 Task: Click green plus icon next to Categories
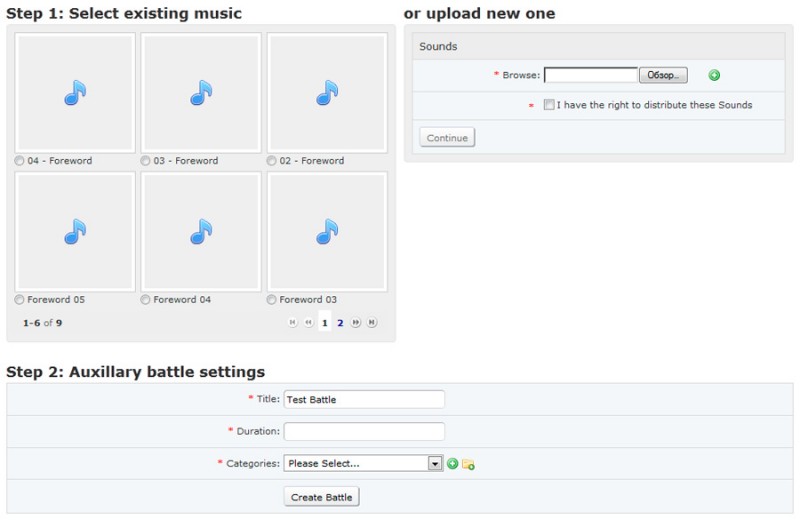(452, 463)
